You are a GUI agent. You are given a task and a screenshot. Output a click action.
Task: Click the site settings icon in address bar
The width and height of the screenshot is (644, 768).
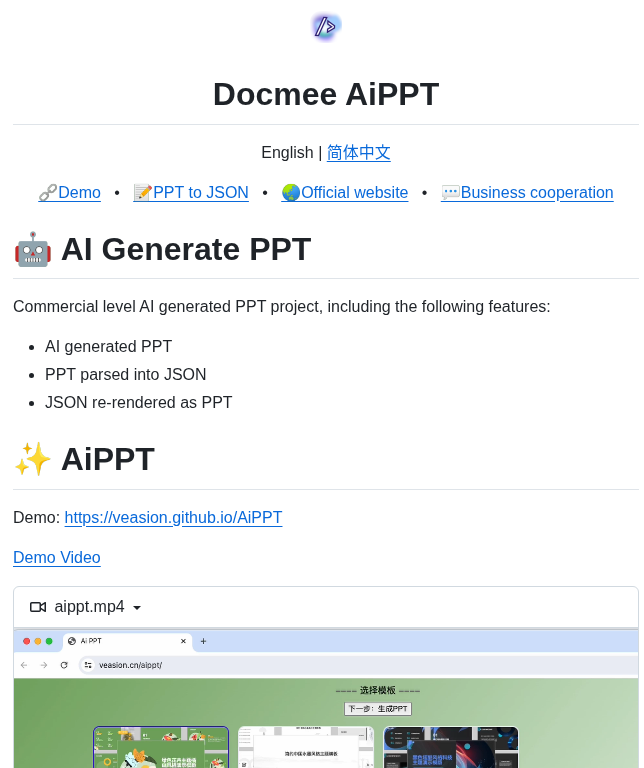coord(88,665)
